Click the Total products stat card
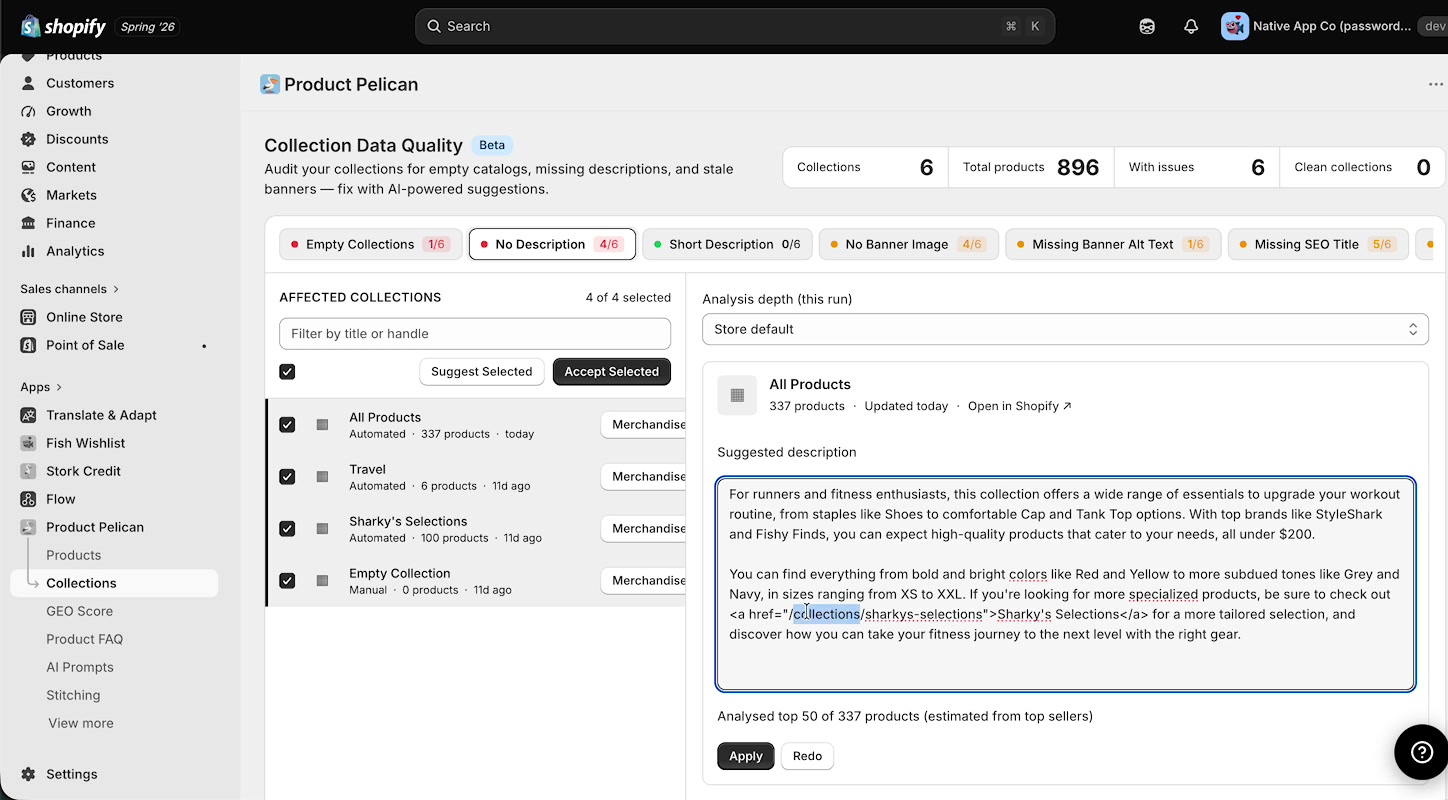Viewport: 1448px width, 800px height. tap(1031, 167)
